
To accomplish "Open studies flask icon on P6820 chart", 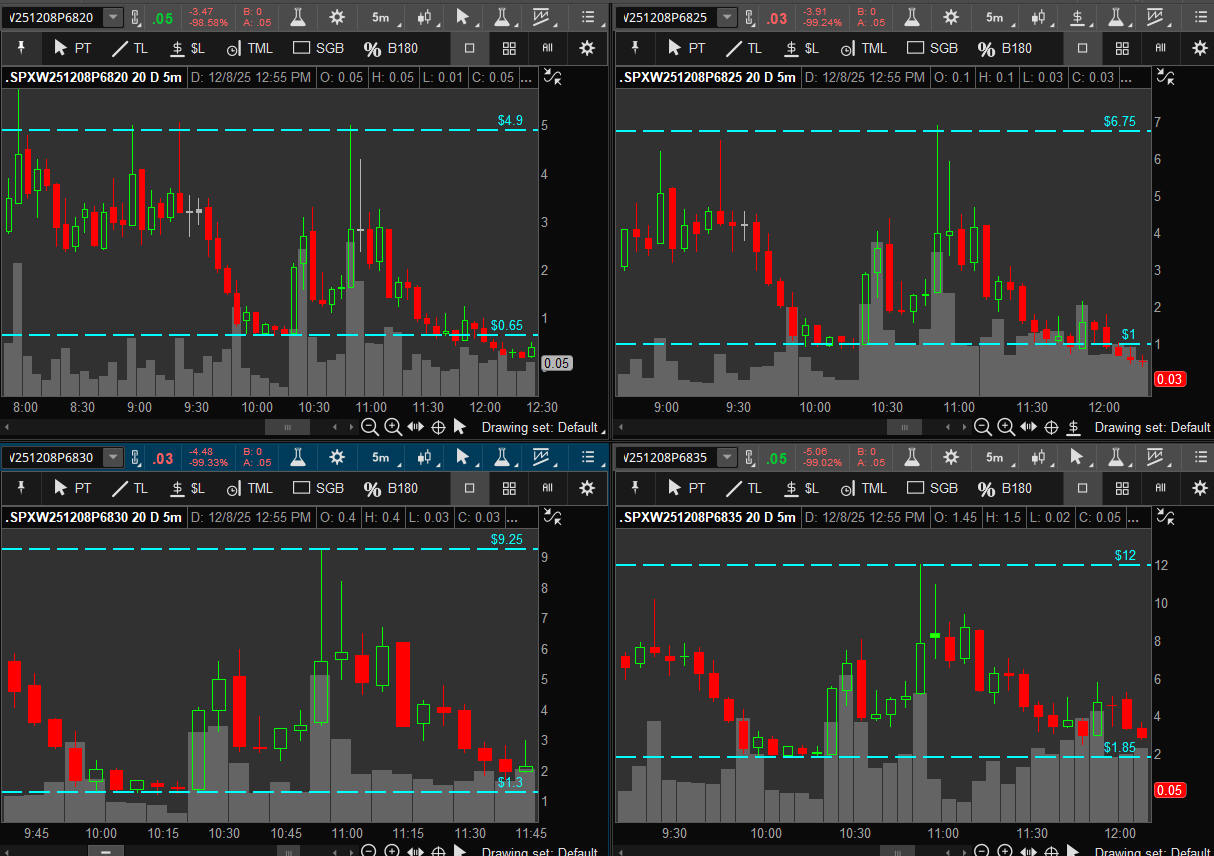I will coord(298,17).
